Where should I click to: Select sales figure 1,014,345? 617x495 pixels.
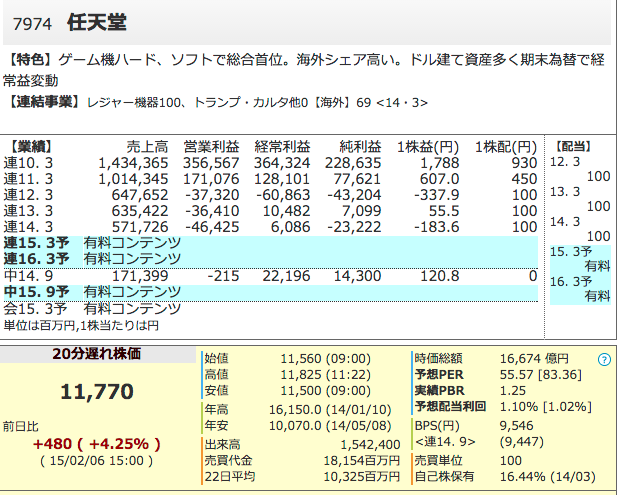133,179
